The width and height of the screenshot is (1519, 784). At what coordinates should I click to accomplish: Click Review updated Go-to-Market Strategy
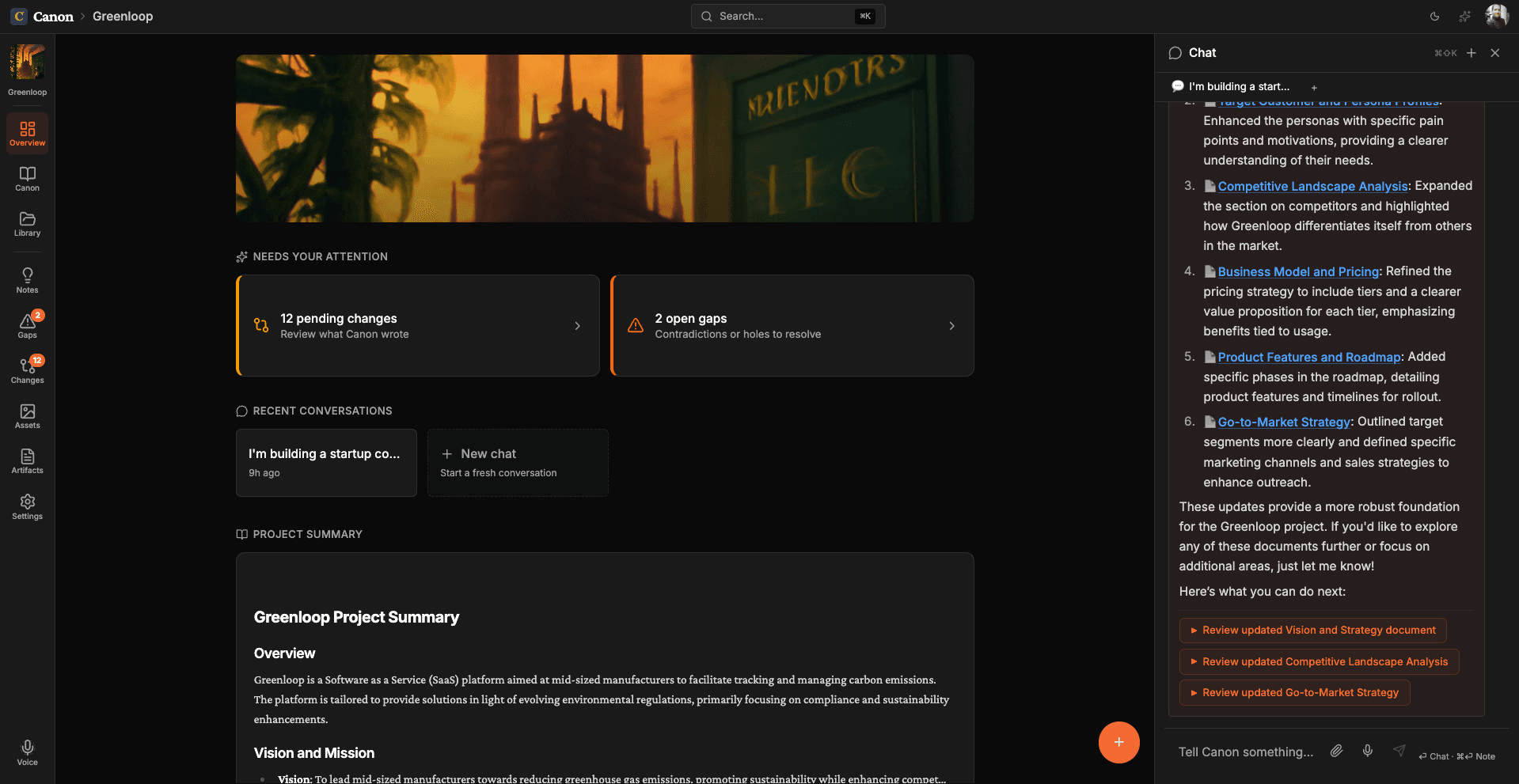[1294, 692]
